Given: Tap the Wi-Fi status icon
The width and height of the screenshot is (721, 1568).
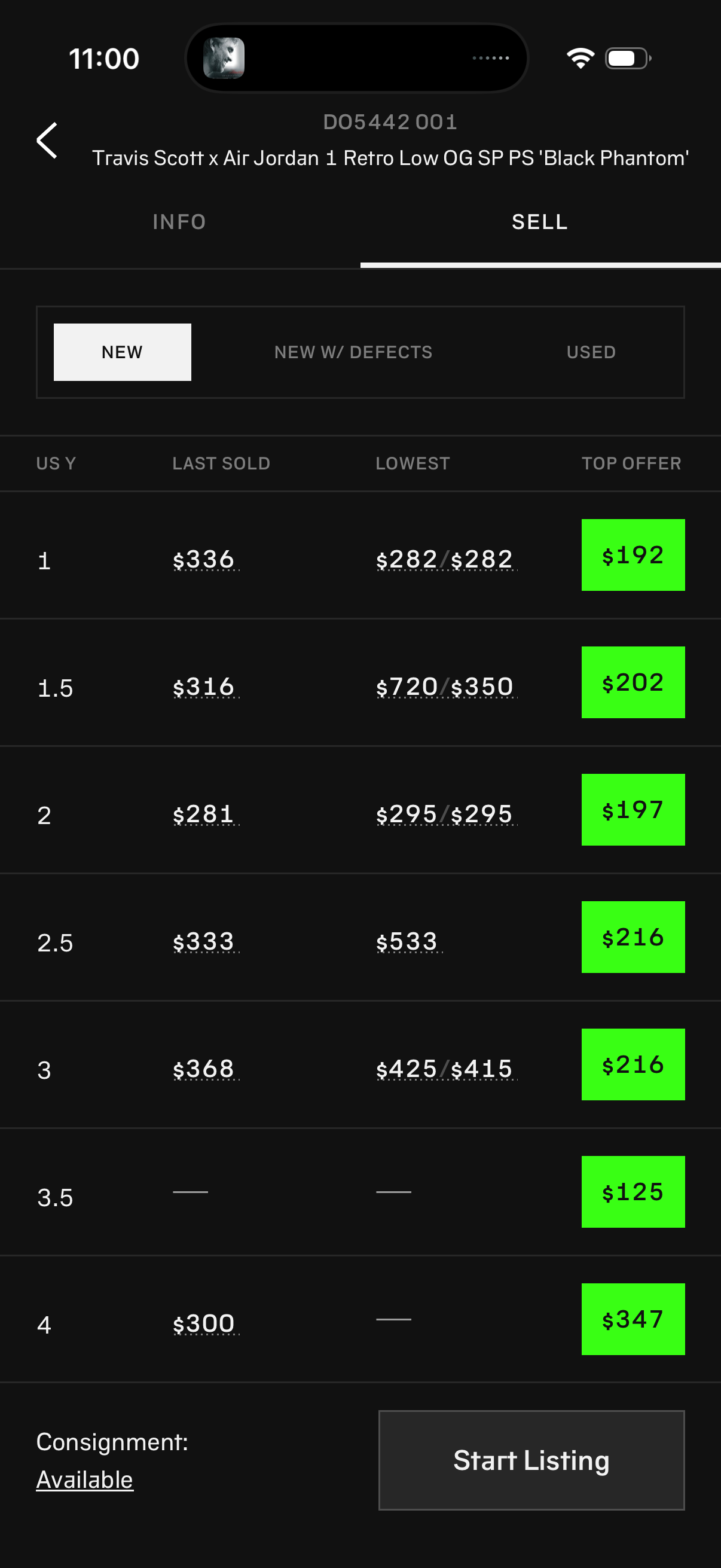Looking at the screenshot, I should click(579, 58).
